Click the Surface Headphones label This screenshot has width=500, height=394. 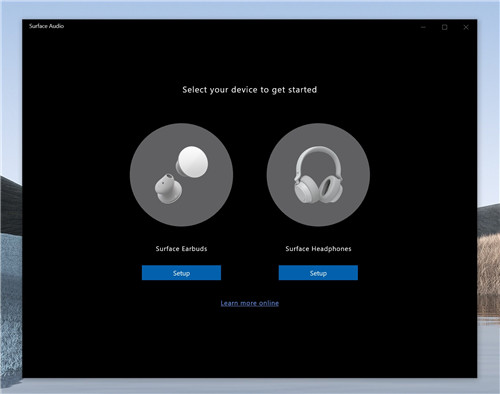tap(318, 249)
